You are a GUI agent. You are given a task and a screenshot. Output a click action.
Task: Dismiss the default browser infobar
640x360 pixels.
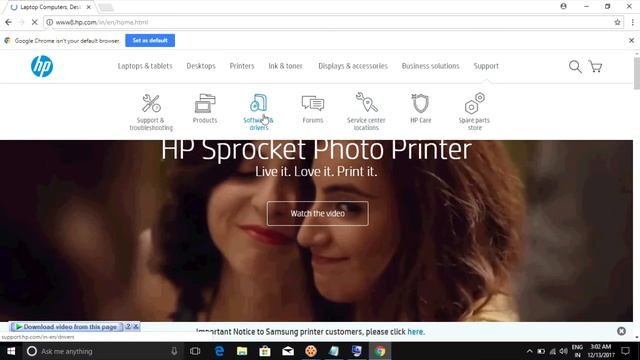coord(631,40)
